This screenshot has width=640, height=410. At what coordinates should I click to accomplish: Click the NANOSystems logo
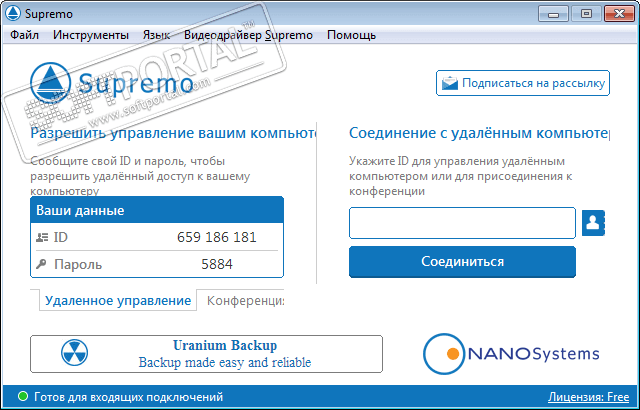pos(511,353)
